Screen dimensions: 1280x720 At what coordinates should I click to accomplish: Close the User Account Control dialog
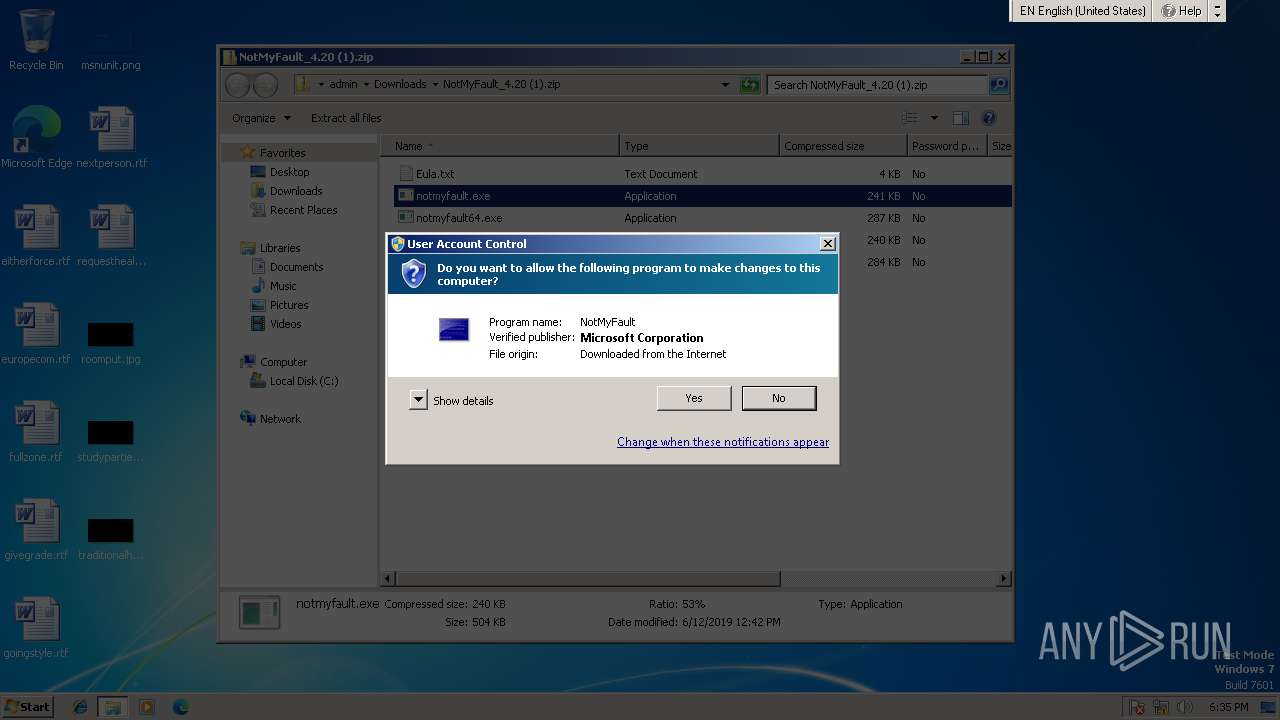tap(827, 244)
